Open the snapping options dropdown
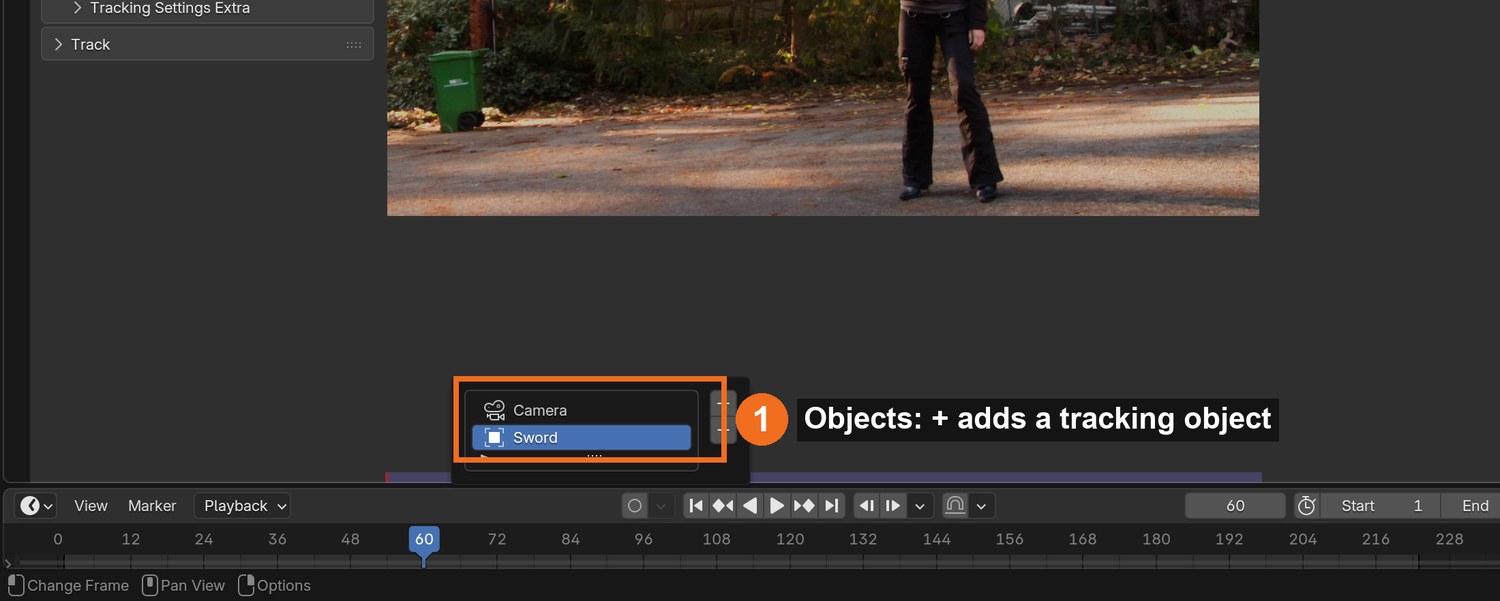Image resolution: width=1500 pixels, height=601 pixels. 982,506
